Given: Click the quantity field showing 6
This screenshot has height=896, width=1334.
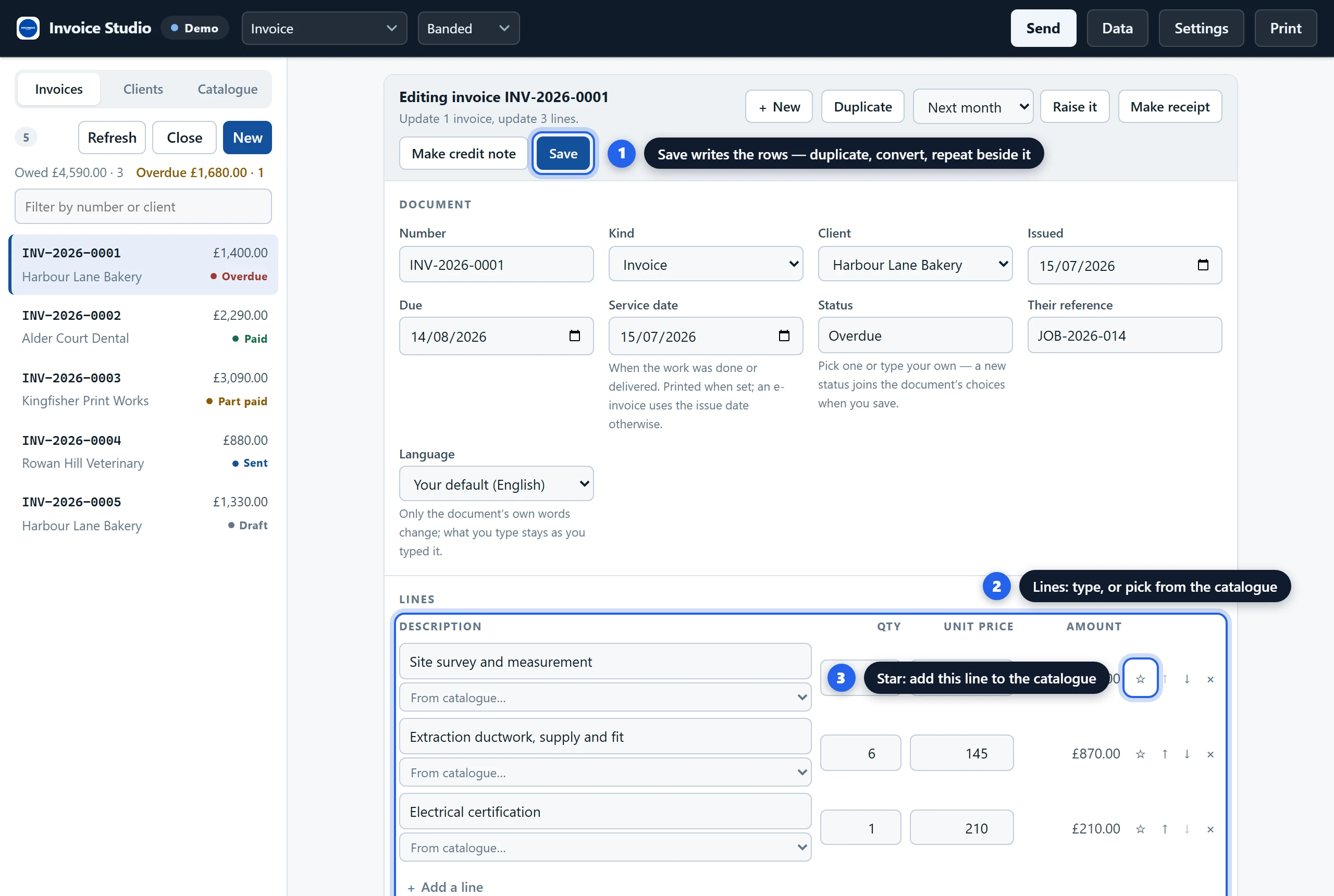Looking at the screenshot, I should click(860, 753).
